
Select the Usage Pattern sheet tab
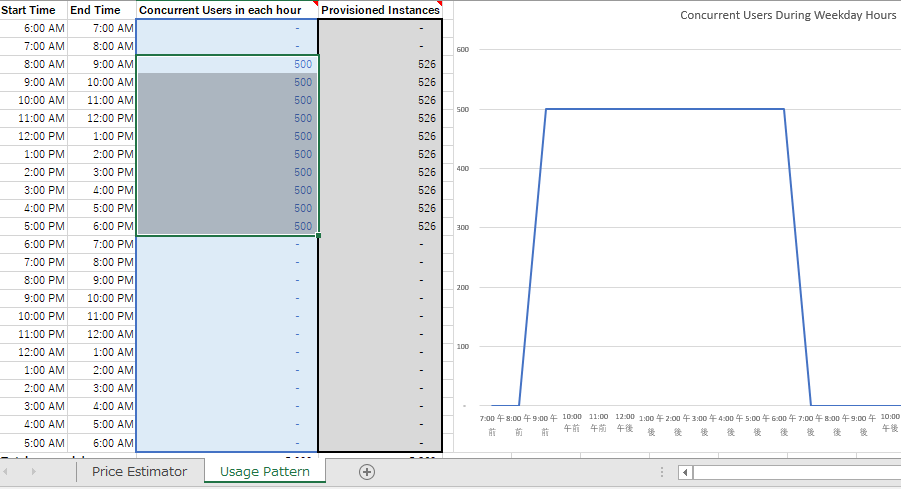(x=265, y=472)
